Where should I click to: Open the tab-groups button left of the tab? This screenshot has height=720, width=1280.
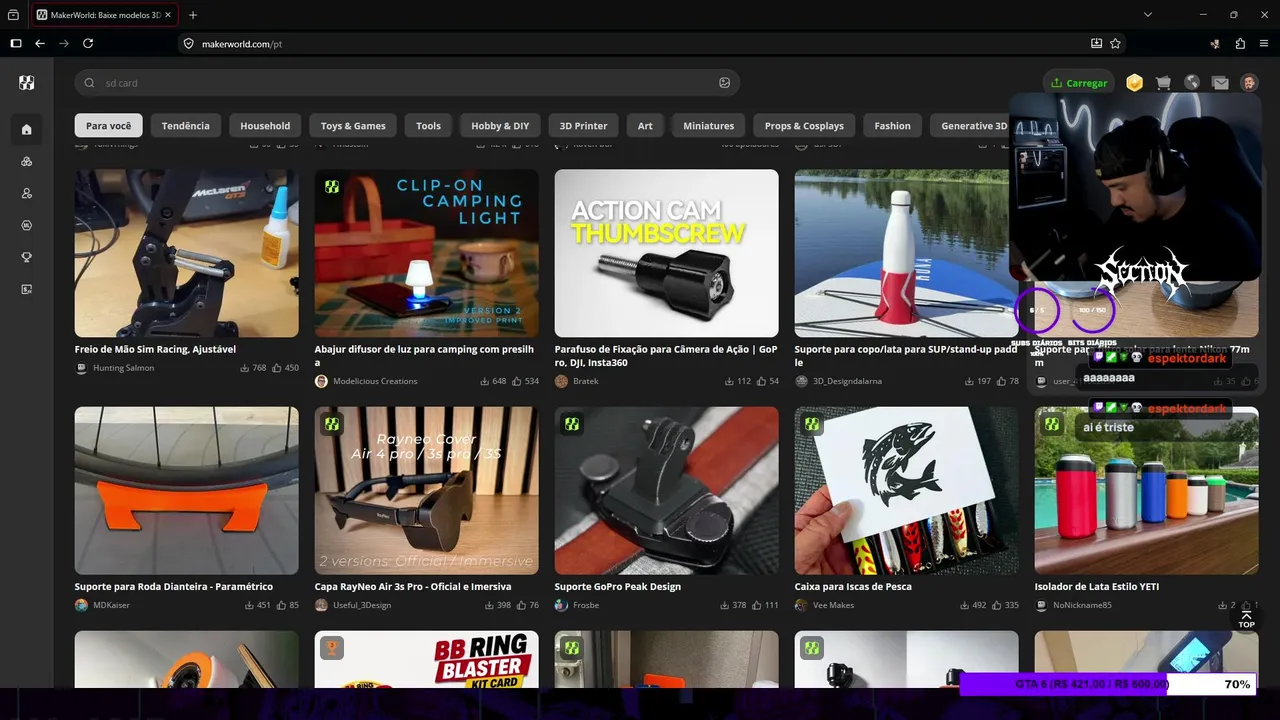(13, 15)
